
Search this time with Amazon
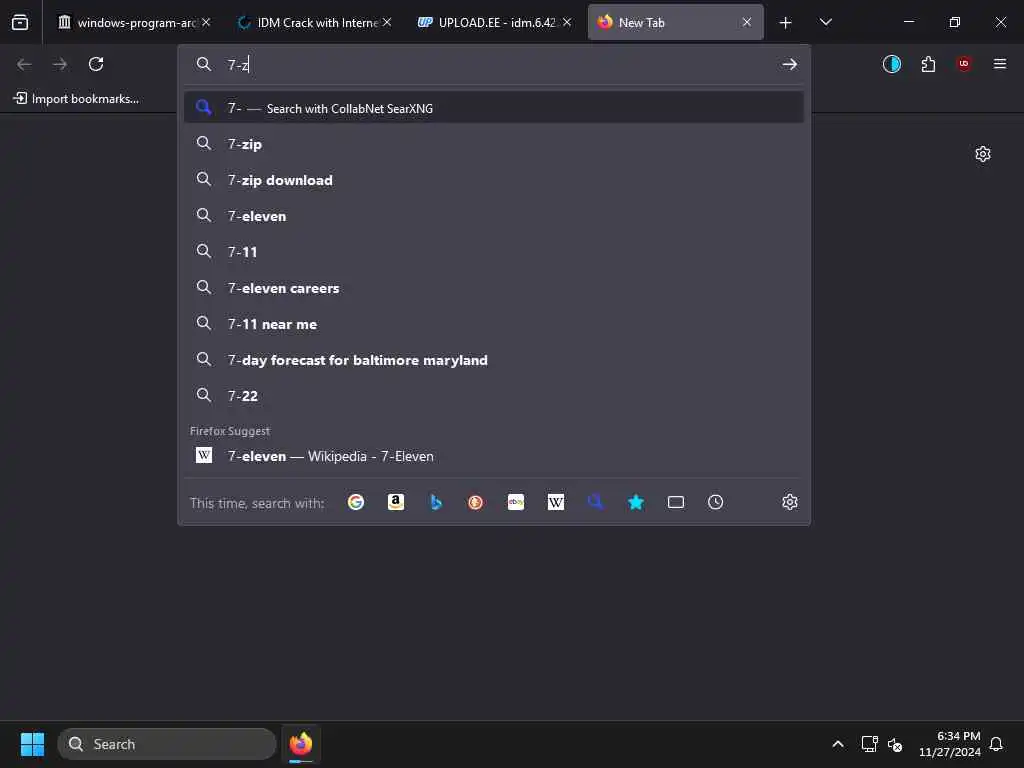click(396, 502)
